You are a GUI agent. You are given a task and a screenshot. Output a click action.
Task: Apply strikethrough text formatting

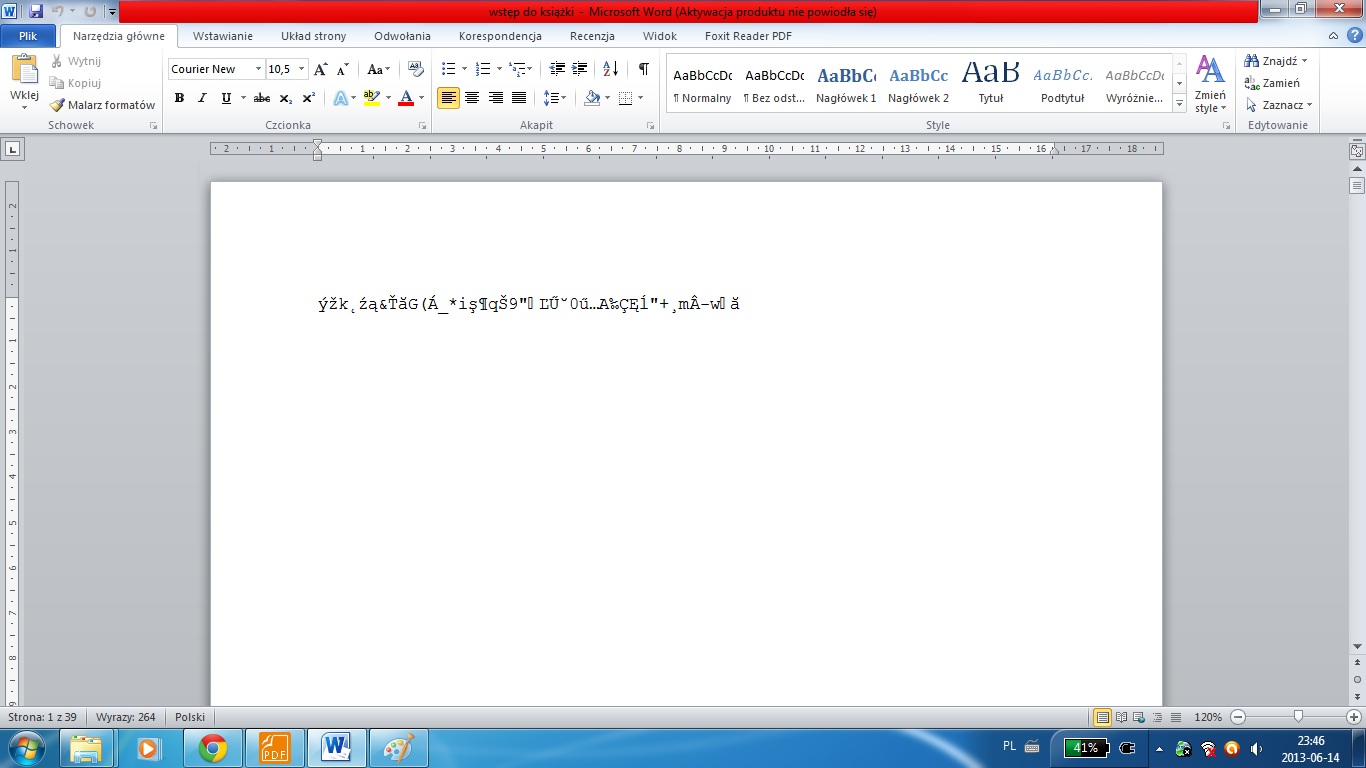(262, 98)
